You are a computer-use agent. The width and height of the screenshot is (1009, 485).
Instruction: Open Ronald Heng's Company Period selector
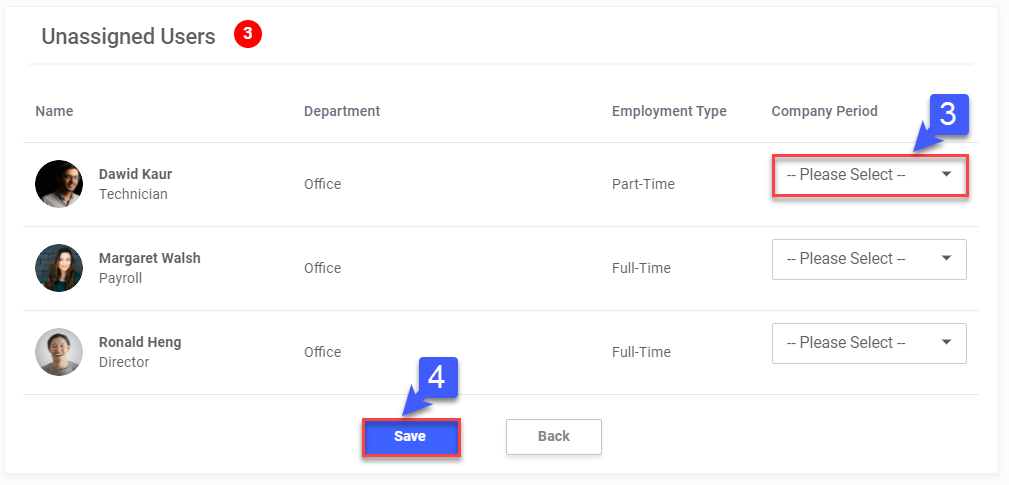click(x=869, y=343)
